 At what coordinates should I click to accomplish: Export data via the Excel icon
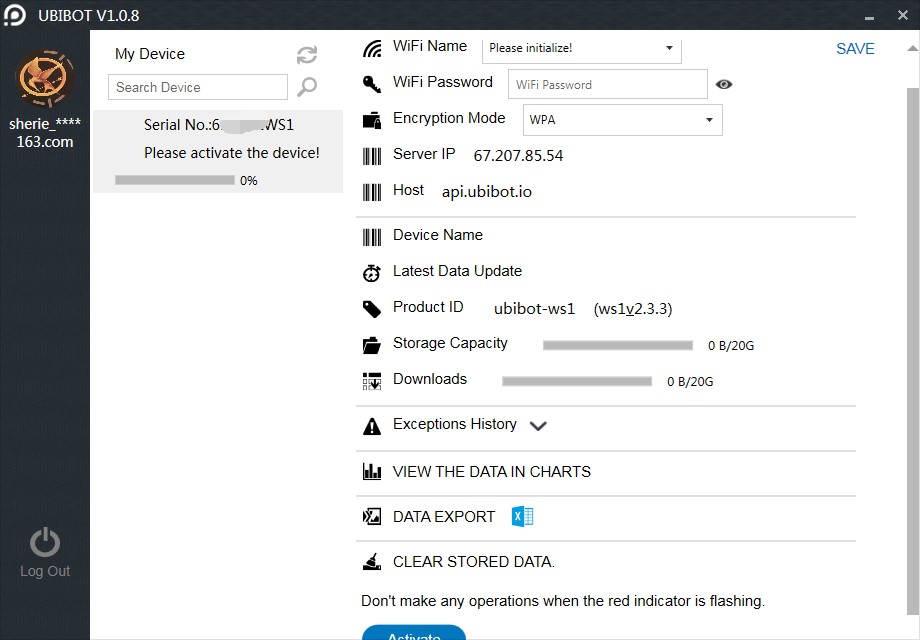(x=522, y=516)
